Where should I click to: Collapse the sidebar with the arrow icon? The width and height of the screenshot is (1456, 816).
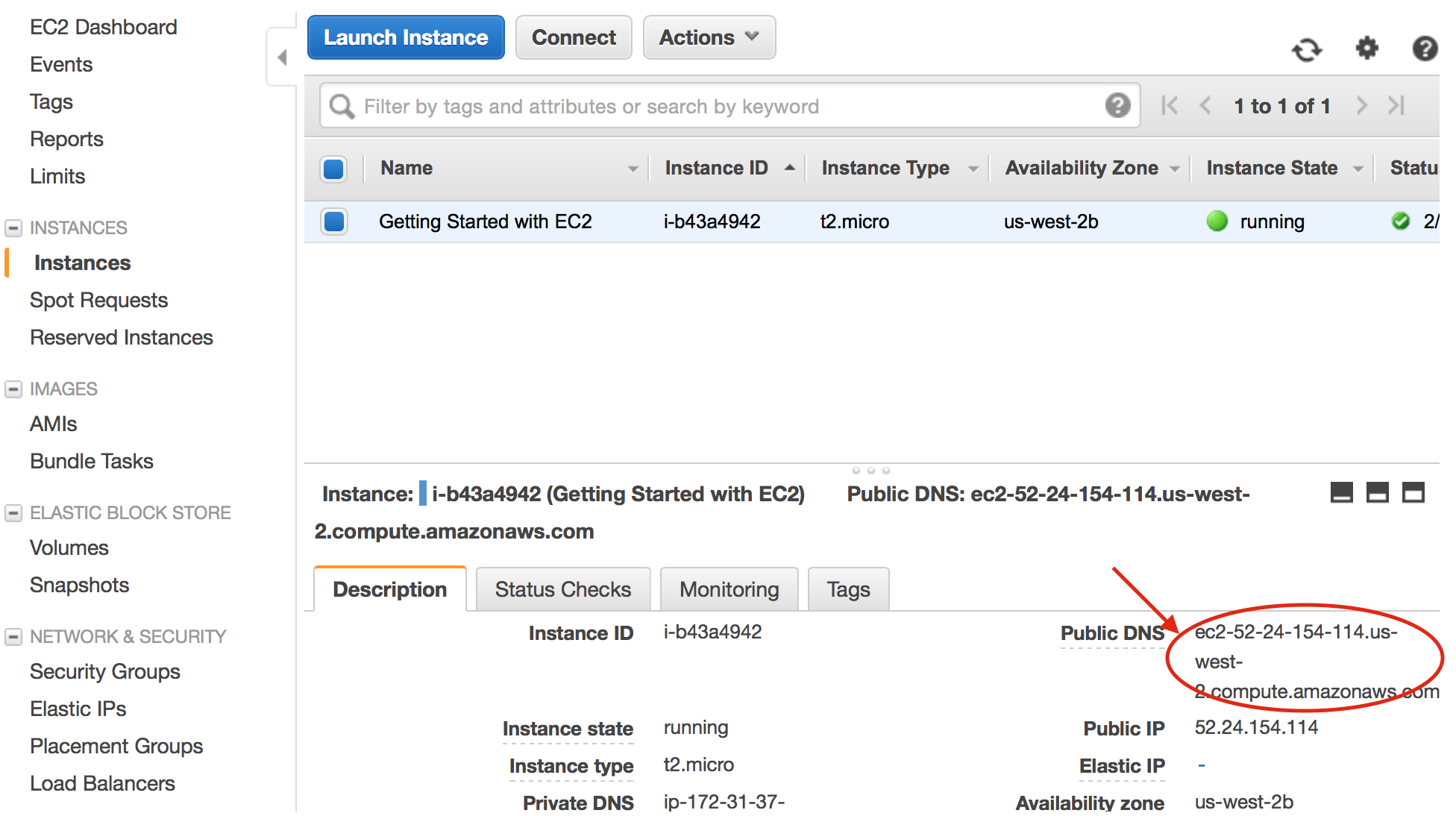pos(282,57)
